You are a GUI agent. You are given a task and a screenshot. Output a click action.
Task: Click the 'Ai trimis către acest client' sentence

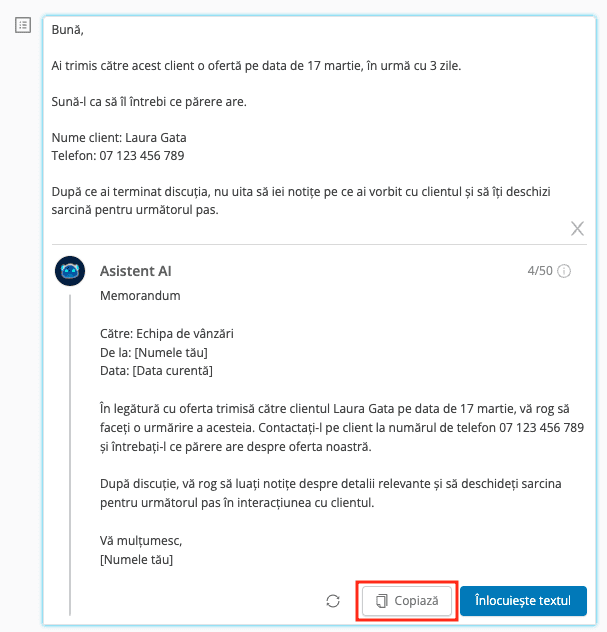coord(256,66)
